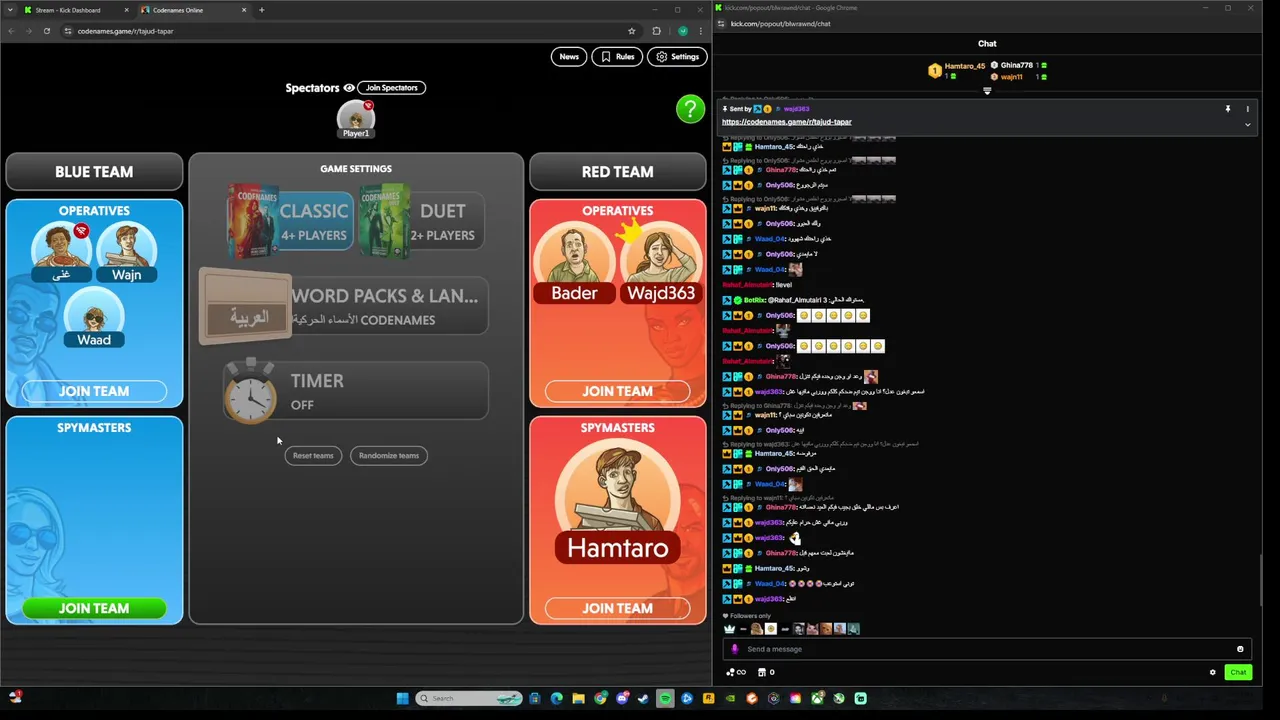Open the Xbox app from taskbar

coord(817,698)
